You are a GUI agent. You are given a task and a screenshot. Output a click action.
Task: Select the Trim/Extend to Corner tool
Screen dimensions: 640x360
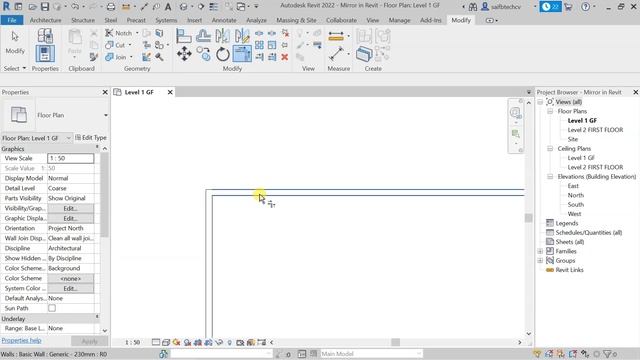pos(242,54)
